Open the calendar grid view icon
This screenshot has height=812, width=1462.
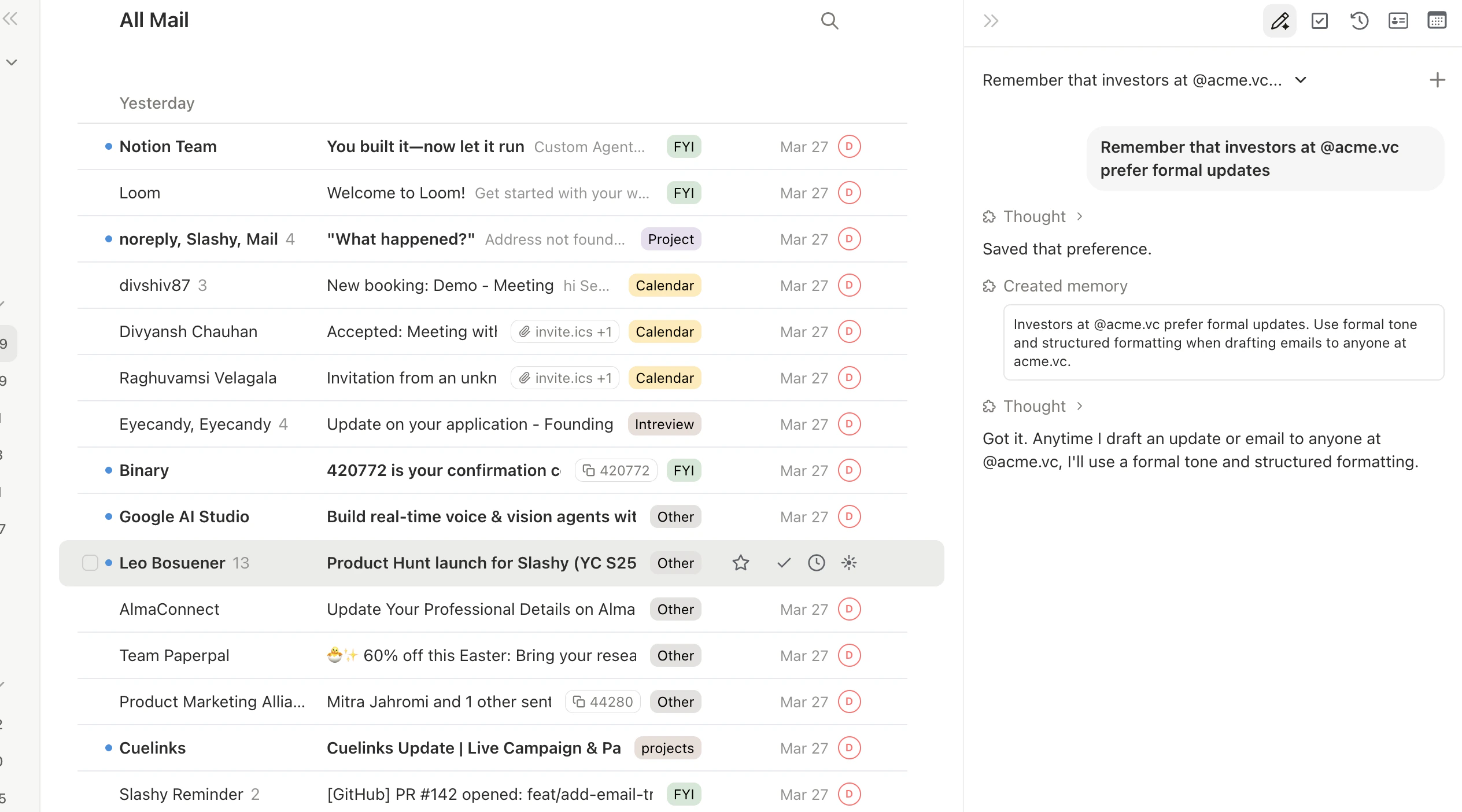(x=1437, y=21)
